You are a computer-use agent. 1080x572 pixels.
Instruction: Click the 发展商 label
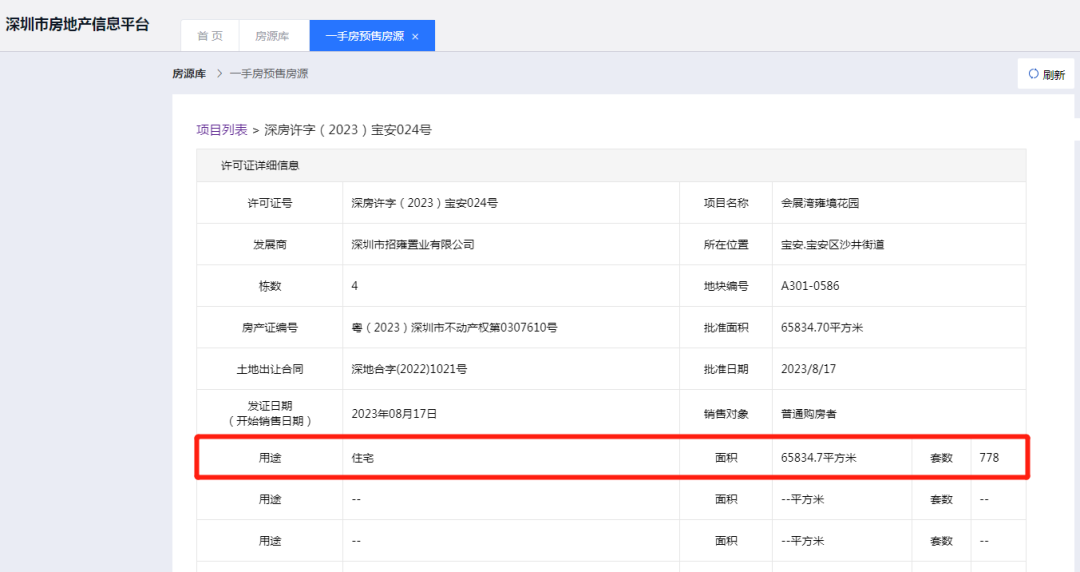270,245
